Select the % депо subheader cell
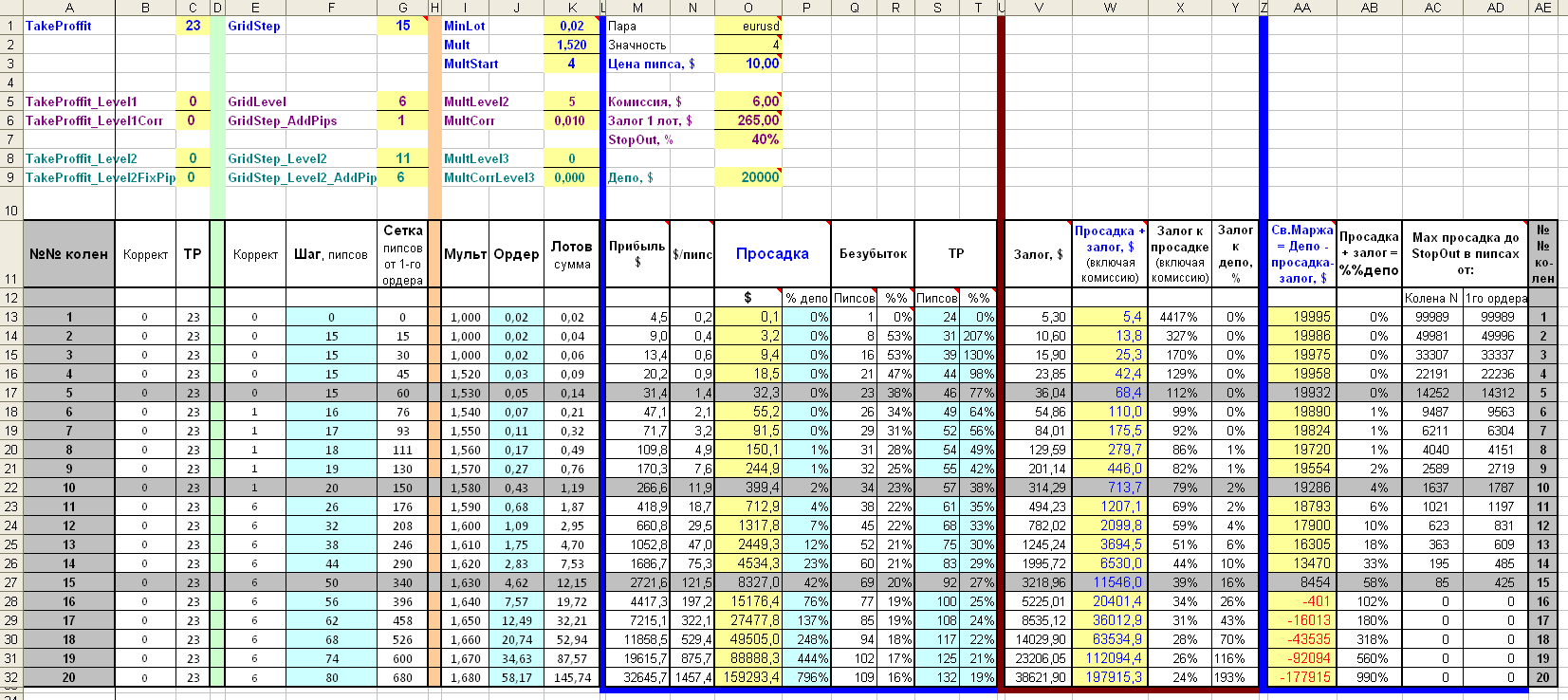1568x700 pixels. coord(806,298)
